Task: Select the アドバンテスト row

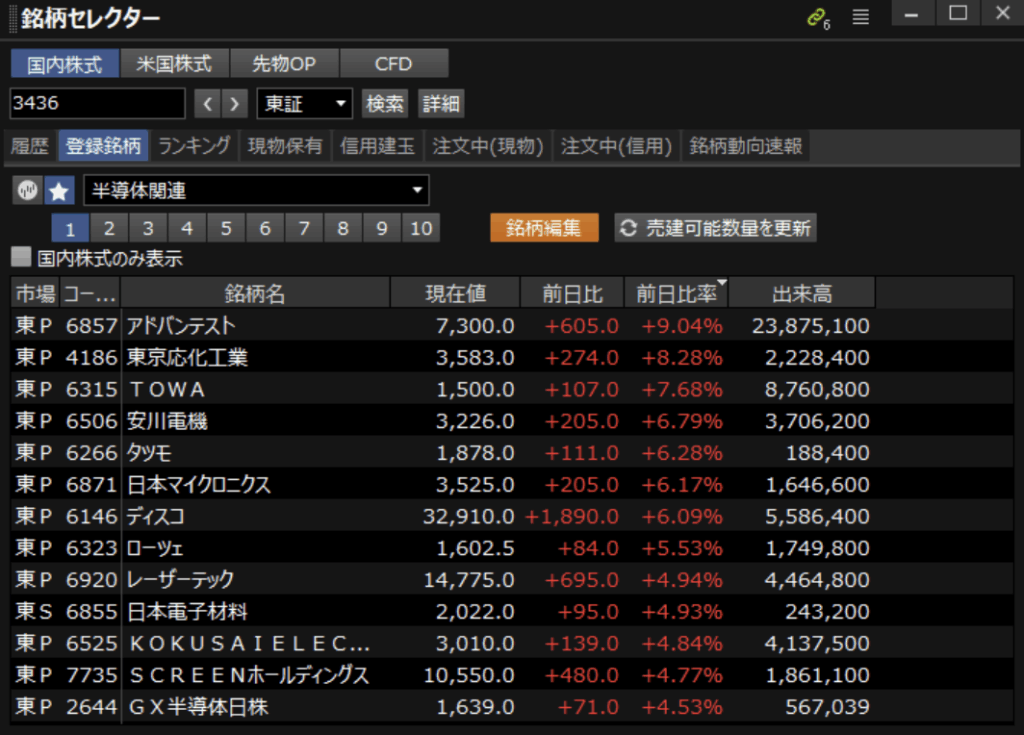Action: click(512, 325)
